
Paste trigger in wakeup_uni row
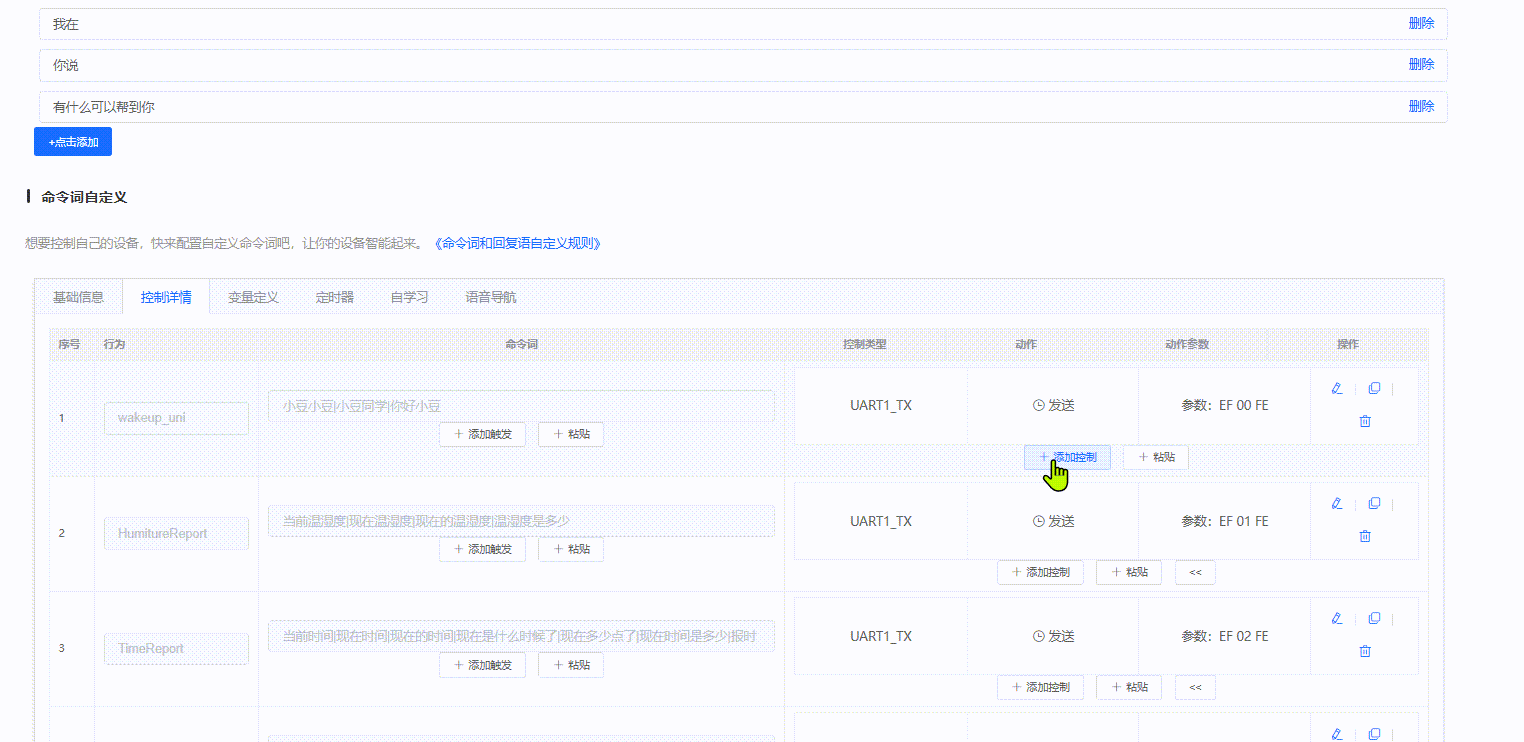[571, 435]
